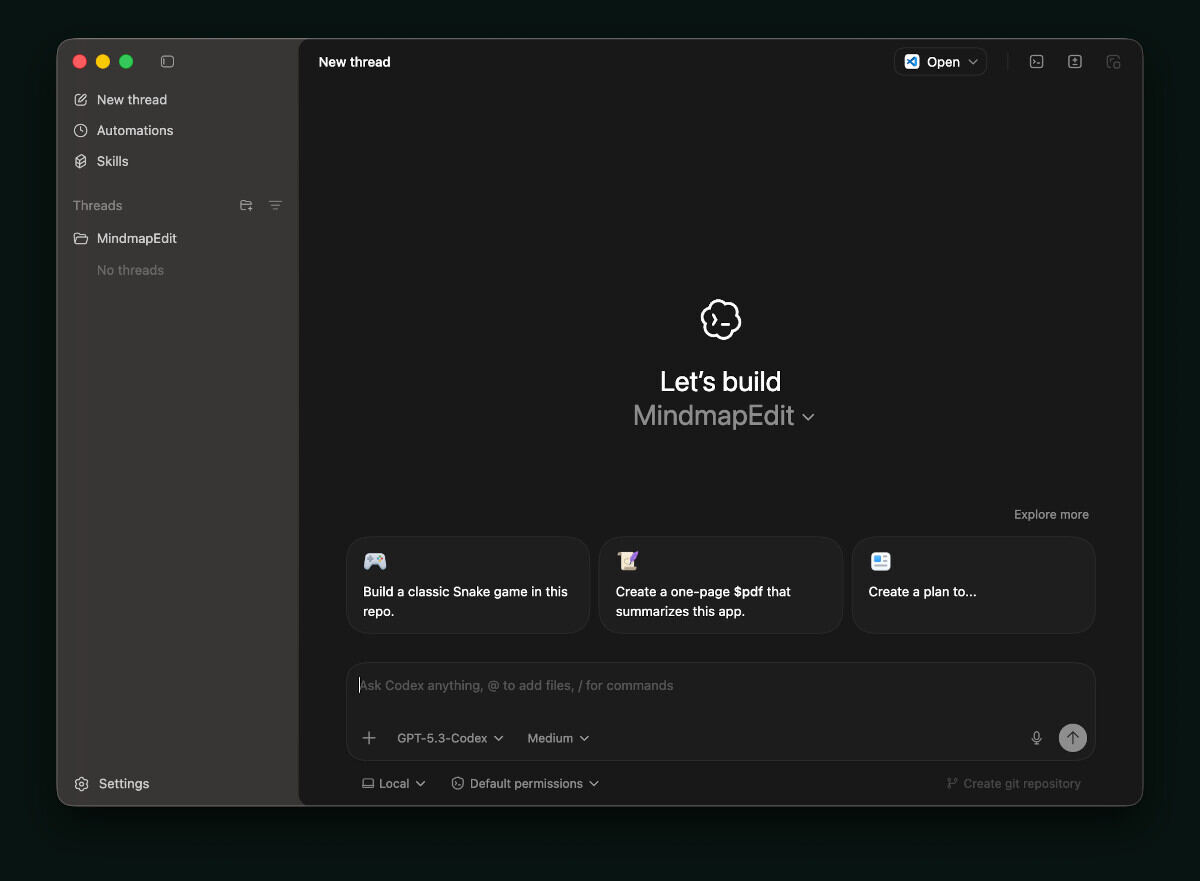
Task: Open the Local environment dropdown
Action: pyautogui.click(x=394, y=784)
